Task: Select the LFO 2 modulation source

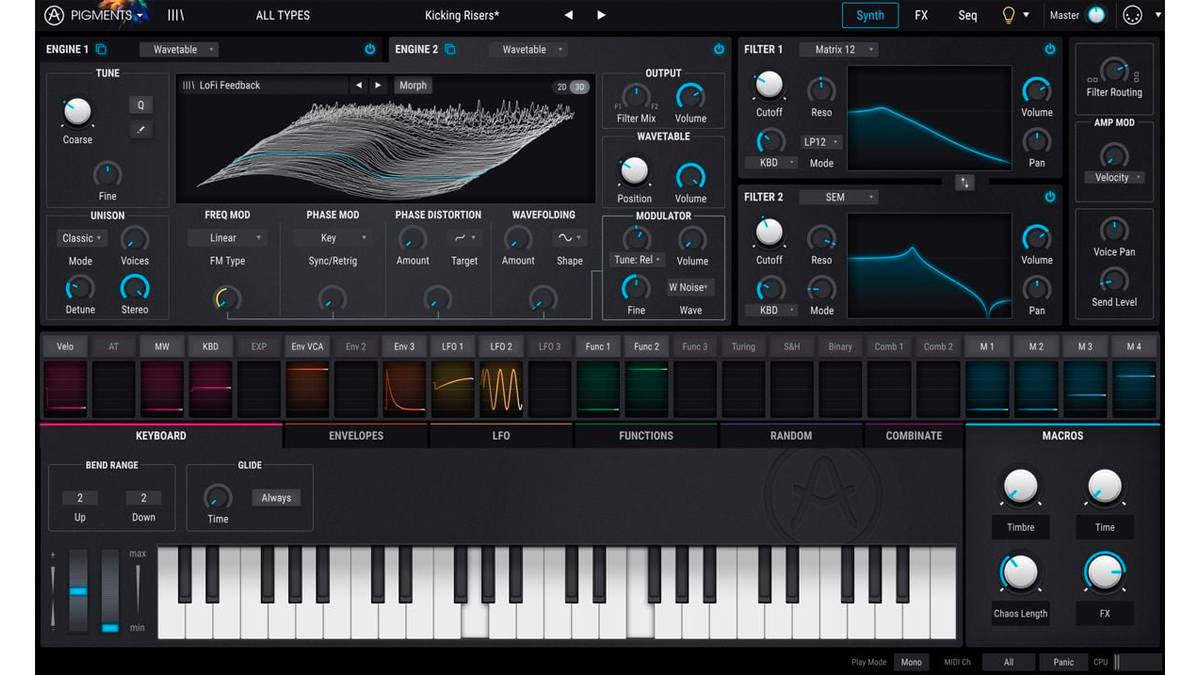Action: point(501,346)
